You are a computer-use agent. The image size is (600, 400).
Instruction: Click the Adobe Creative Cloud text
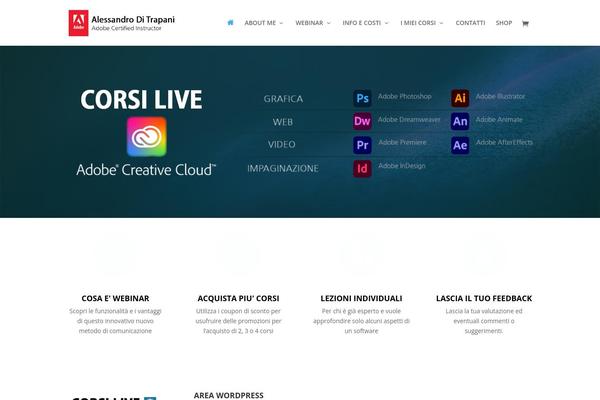(x=146, y=170)
